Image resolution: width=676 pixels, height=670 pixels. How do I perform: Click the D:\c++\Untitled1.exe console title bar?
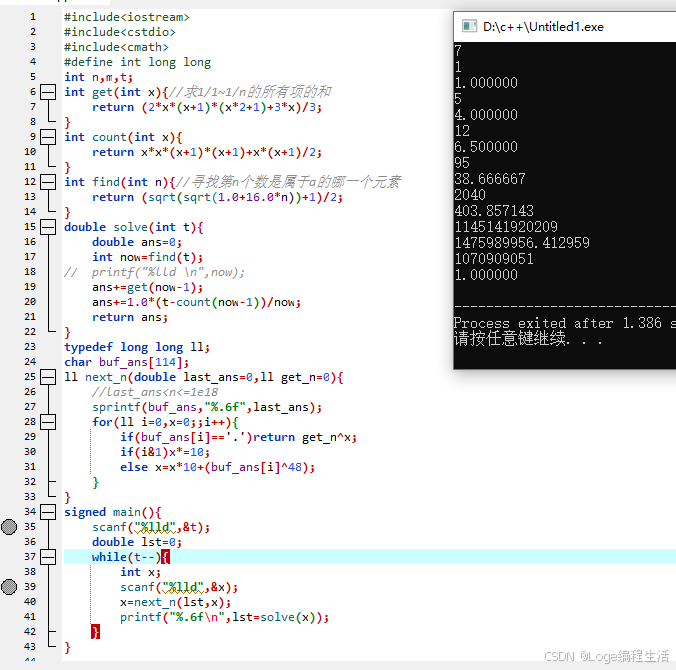565,27
